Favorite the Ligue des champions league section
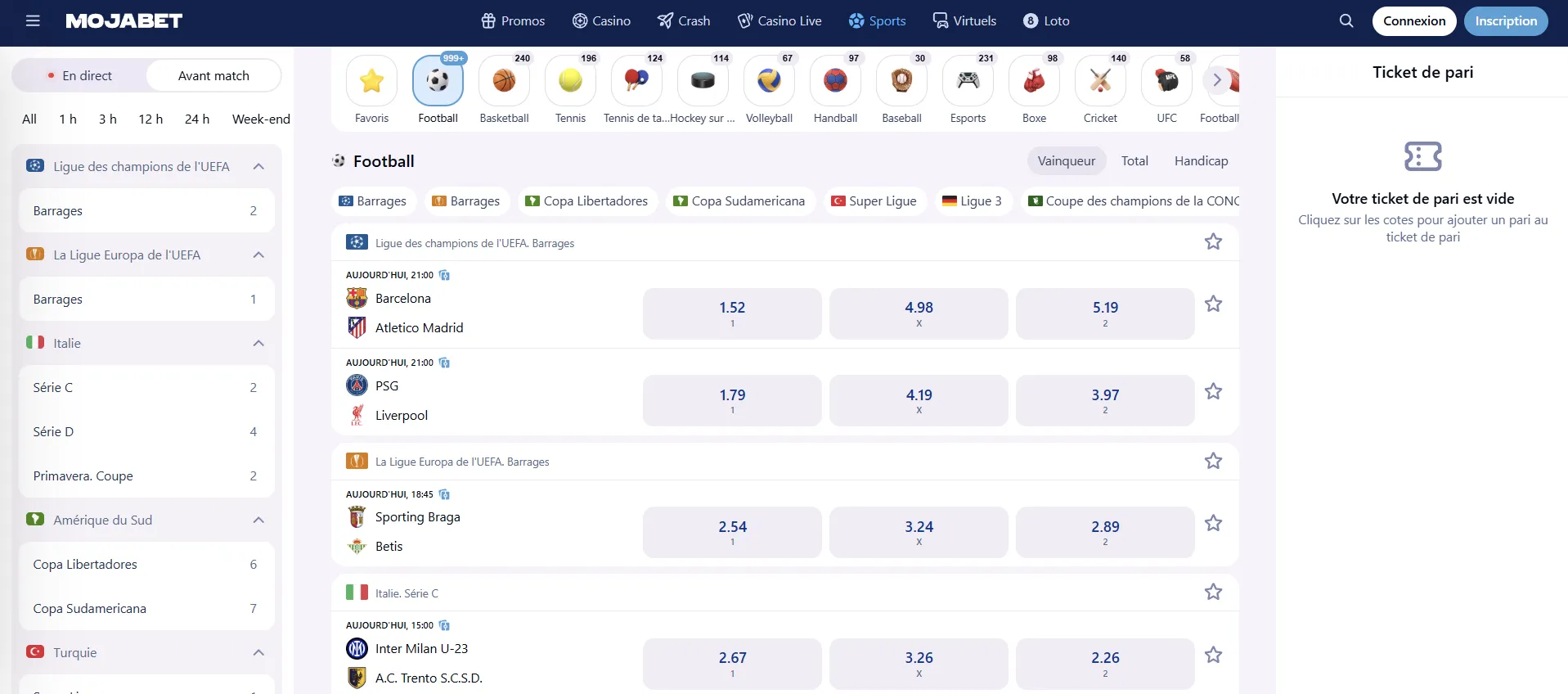 1214,241
